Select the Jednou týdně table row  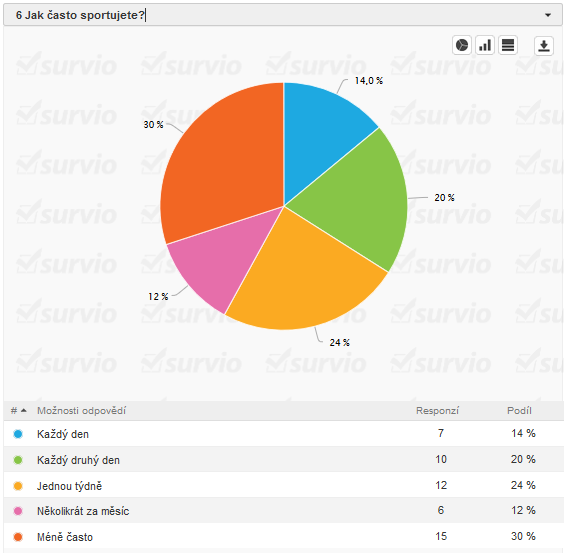point(284,485)
